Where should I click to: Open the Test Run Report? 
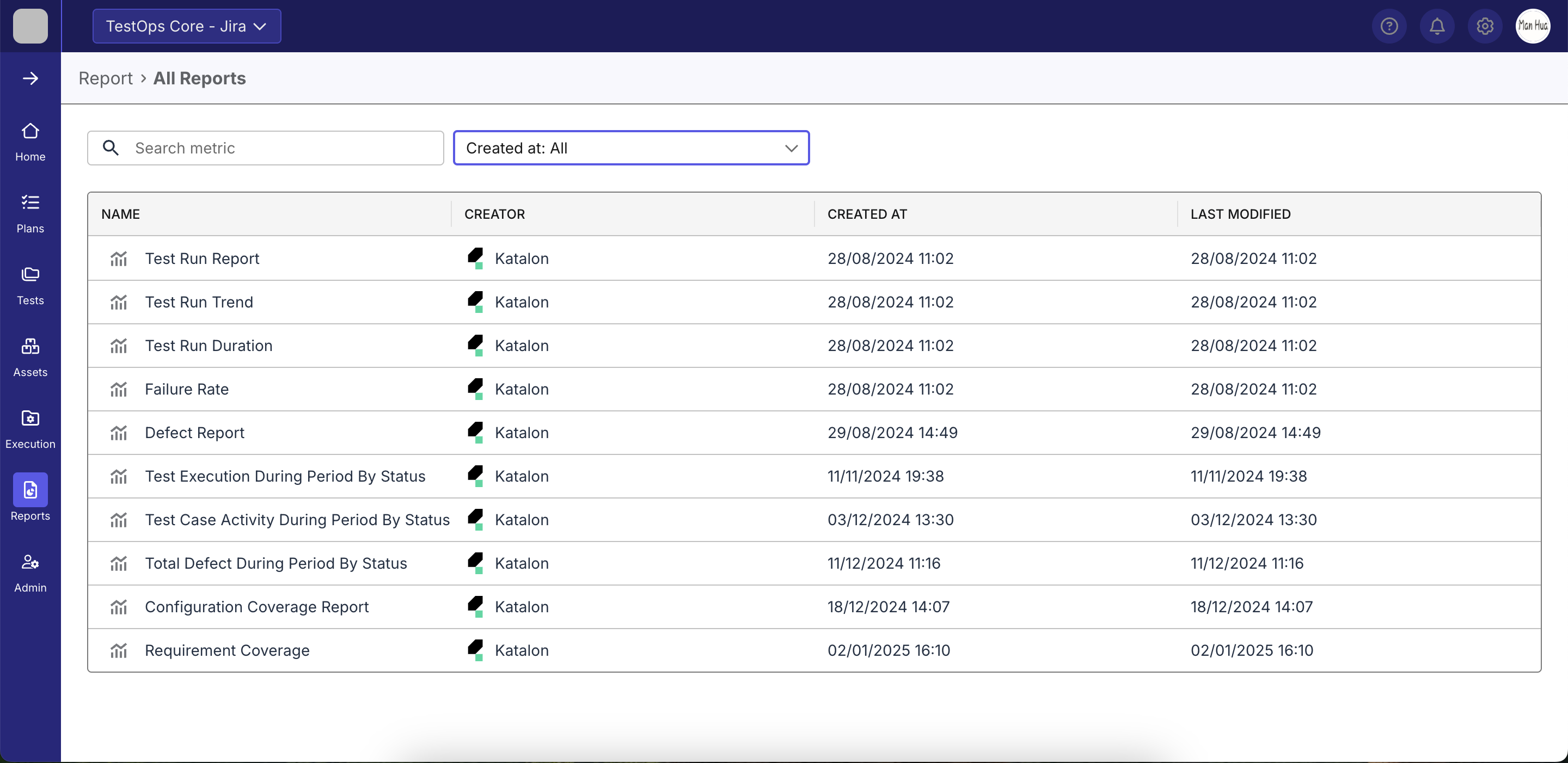[201, 259]
